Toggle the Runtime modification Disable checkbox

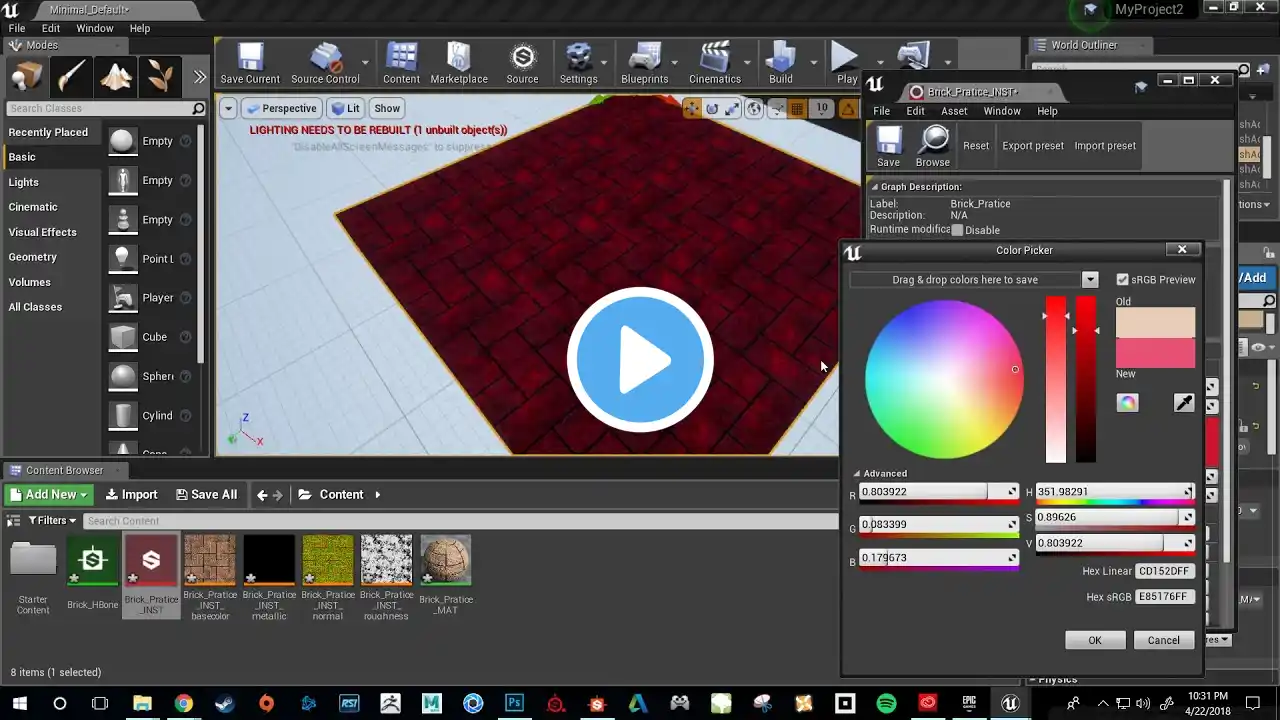(x=957, y=230)
